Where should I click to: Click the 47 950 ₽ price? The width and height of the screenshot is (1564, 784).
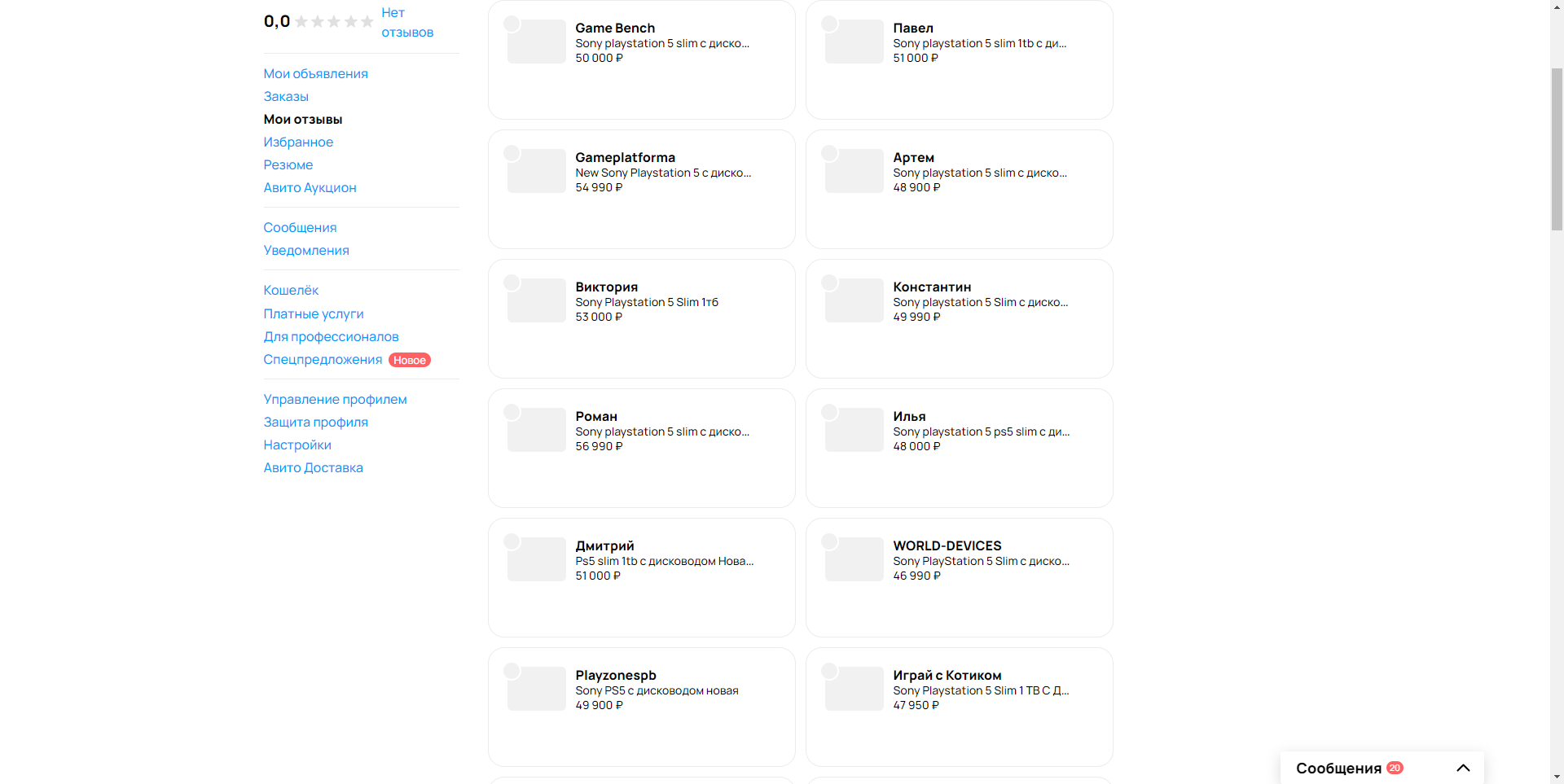[916, 705]
